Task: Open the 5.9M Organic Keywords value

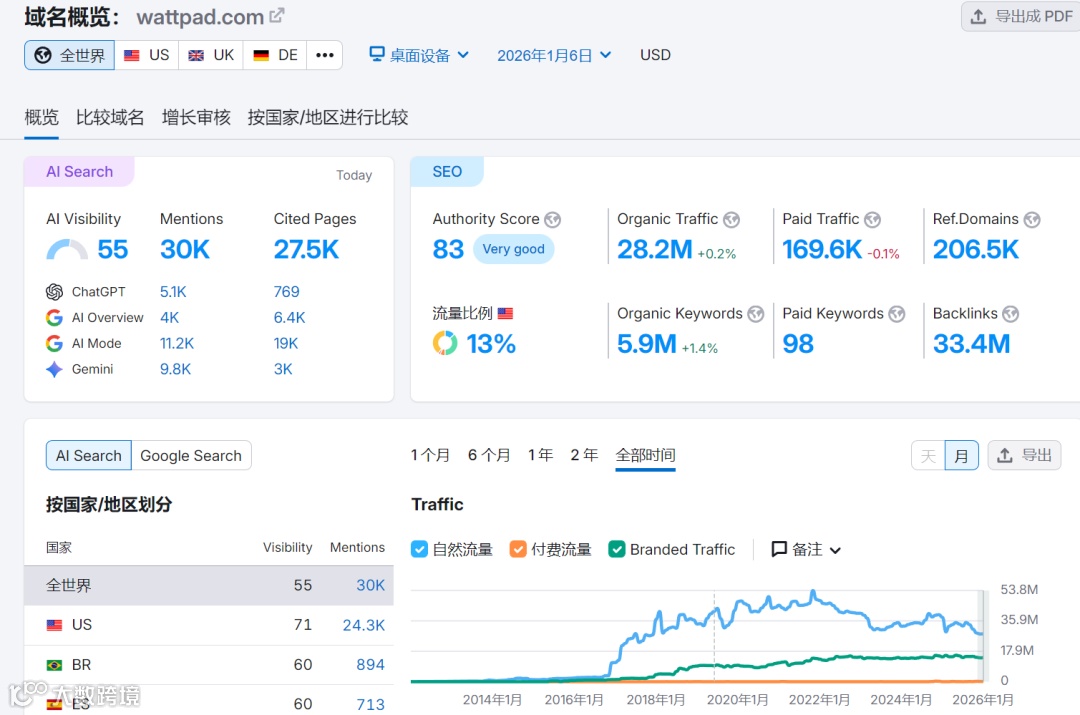Action: (647, 344)
